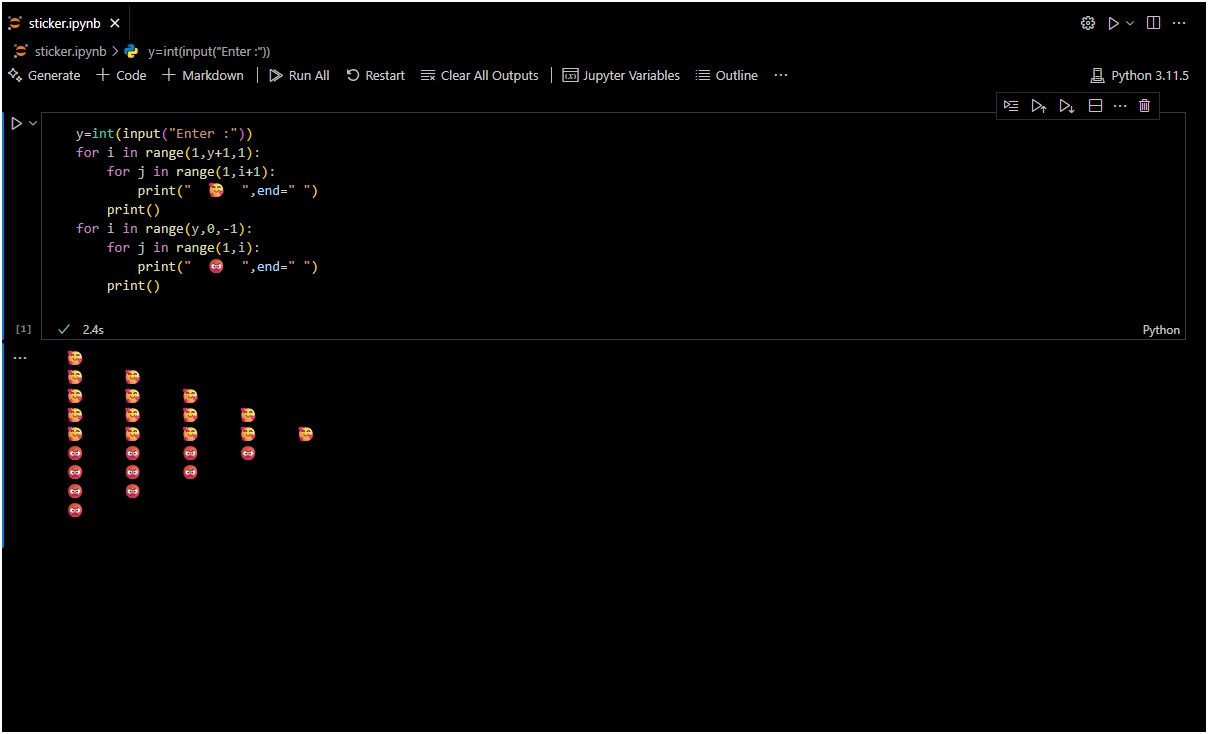Click Run by Line icon in cell toolbar
This screenshot has width=1208, height=734.
1011,106
